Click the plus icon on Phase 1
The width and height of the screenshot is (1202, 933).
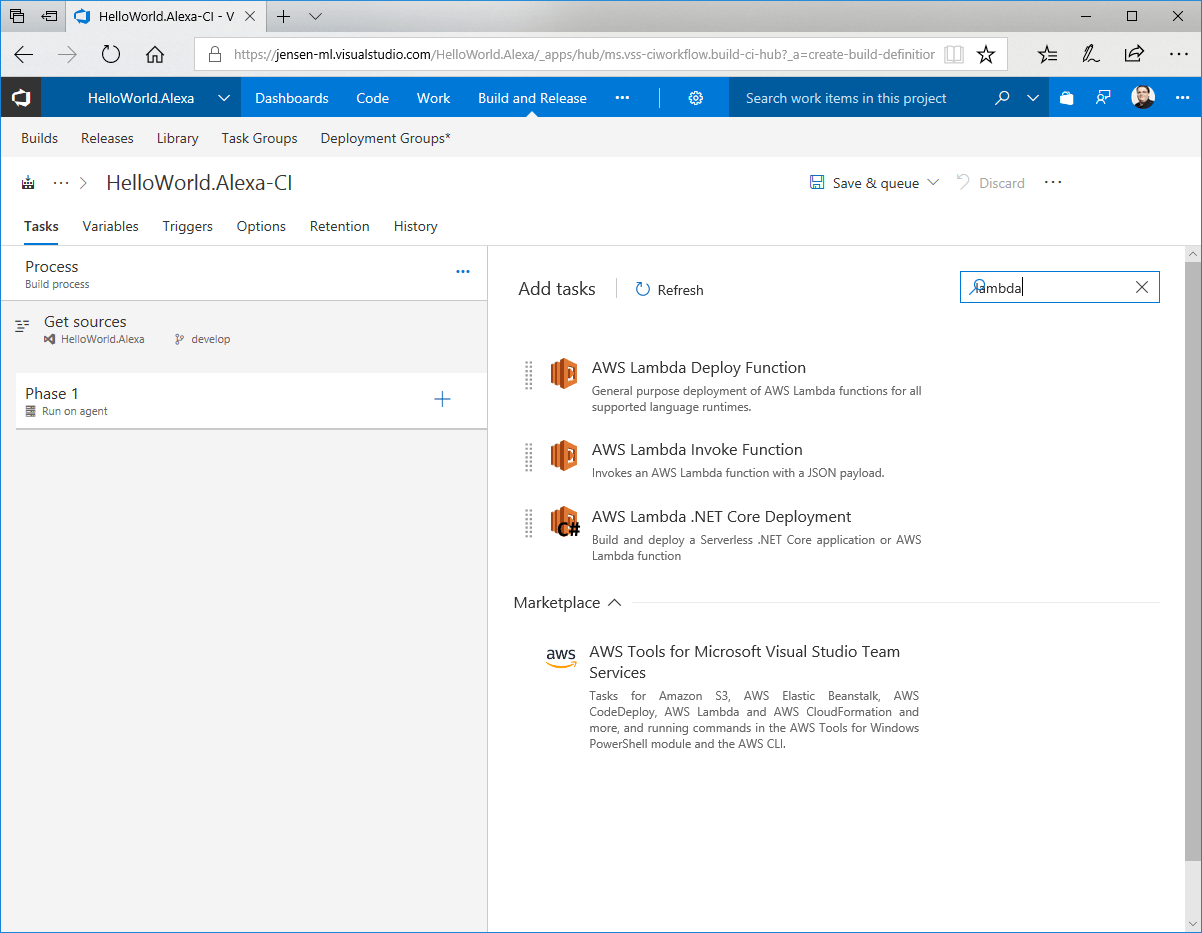coord(442,400)
